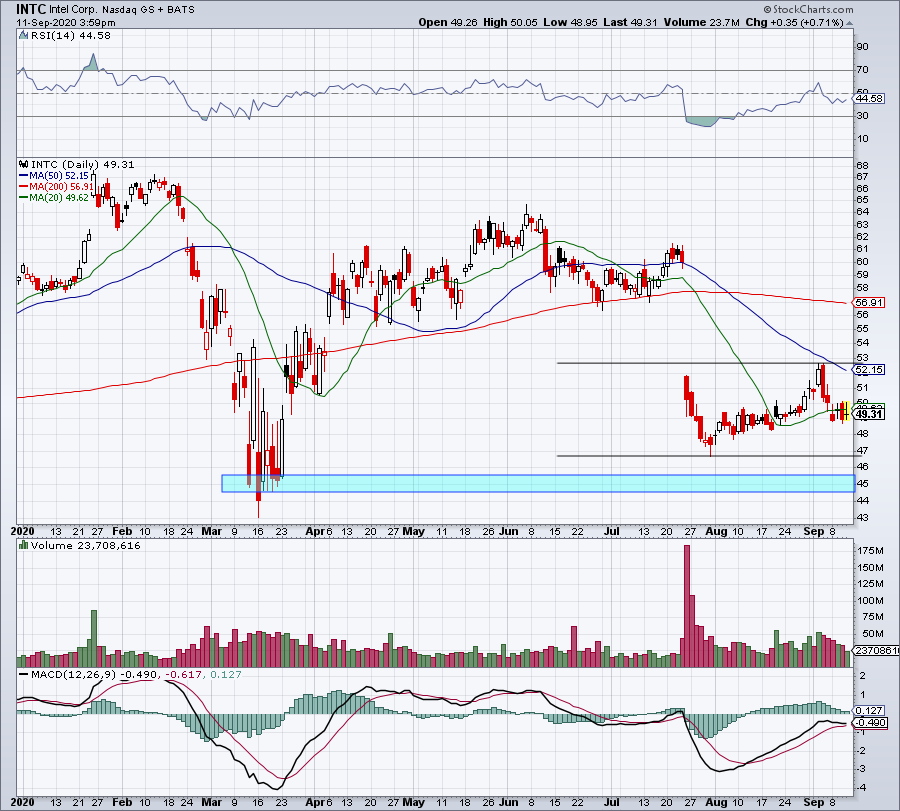This screenshot has width=900, height=811.
Task: Click the "MA(20) 49.62" legend text
Action: point(59,197)
